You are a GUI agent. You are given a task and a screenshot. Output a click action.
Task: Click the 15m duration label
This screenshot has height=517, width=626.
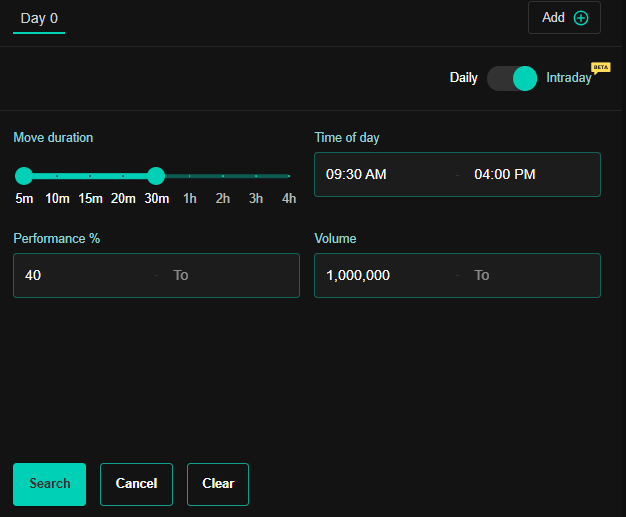click(x=90, y=198)
